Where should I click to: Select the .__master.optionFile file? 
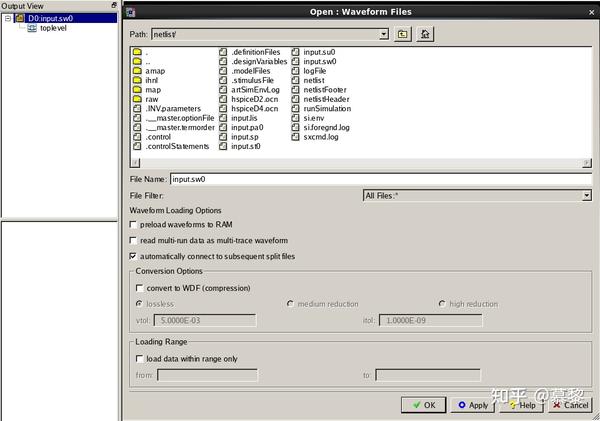(179, 118)
